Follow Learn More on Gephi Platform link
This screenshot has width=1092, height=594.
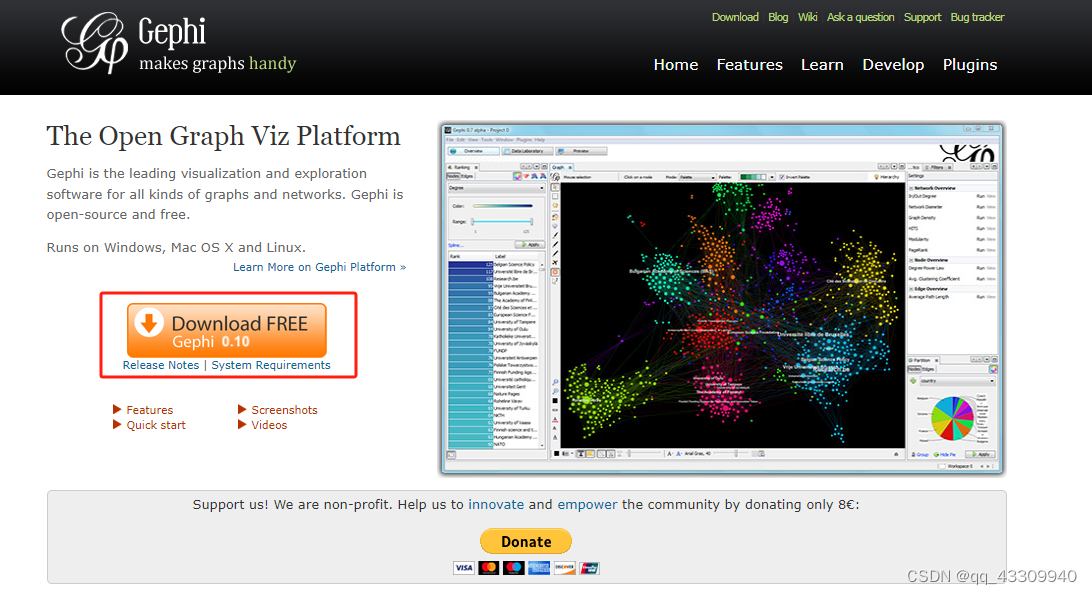click(x=320, y=267)
